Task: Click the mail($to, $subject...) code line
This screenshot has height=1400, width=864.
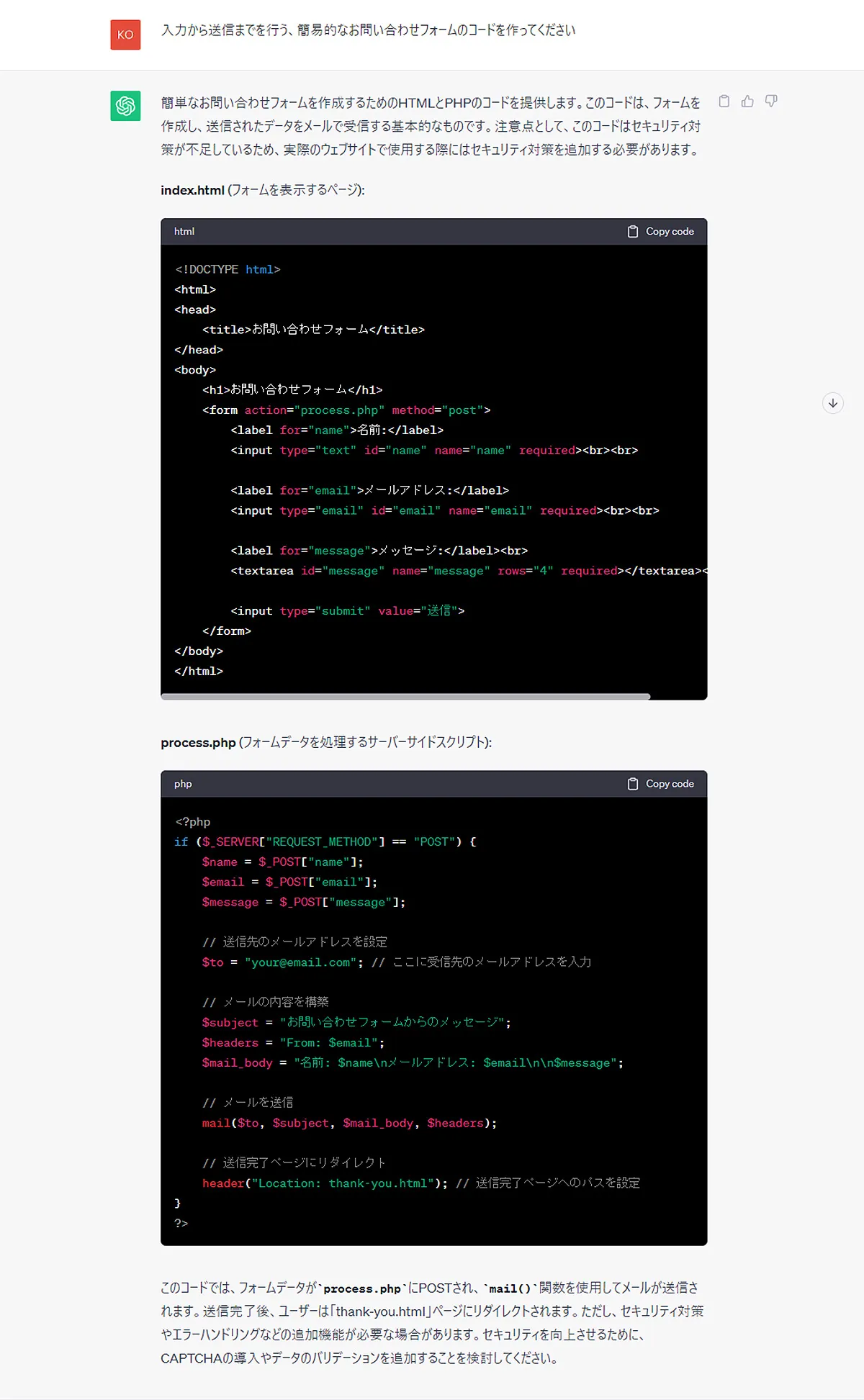Action: 349,1123
